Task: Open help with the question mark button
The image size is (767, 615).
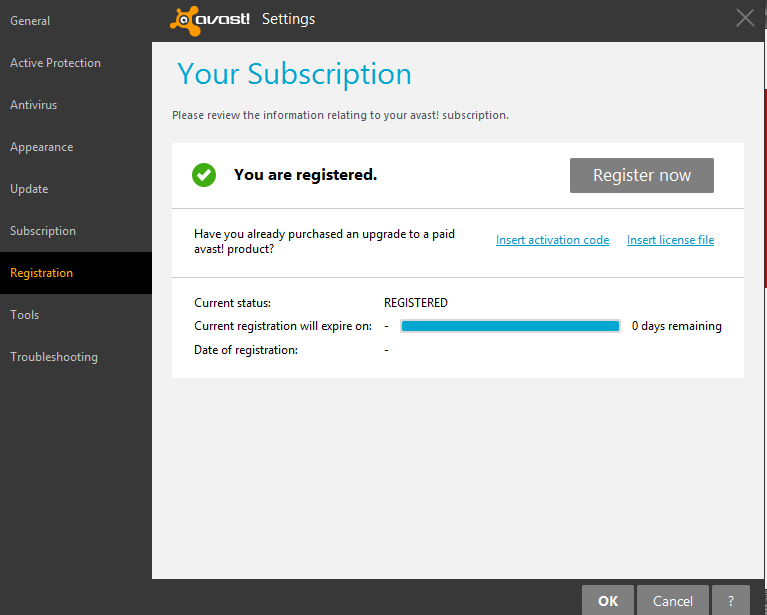Action: [x=731, y=600]
